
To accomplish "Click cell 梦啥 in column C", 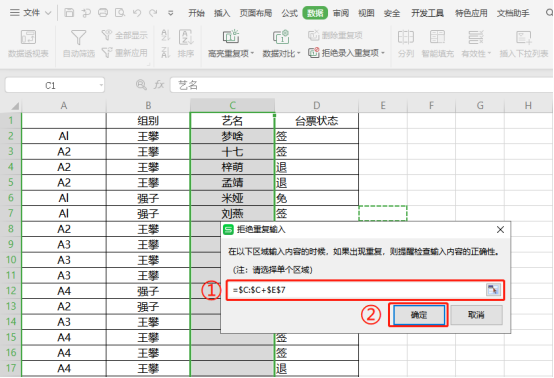I will coord(232,136).
